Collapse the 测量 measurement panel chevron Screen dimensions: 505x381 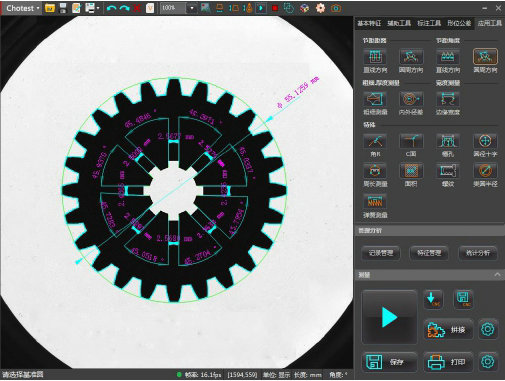click(x=497, y=275)
